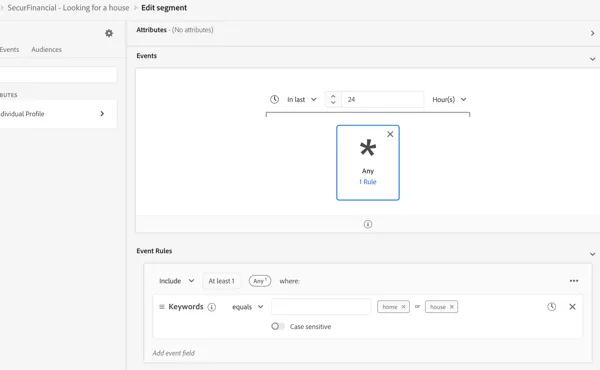Click the clock icon beside In last
600x370 pixels.
(274, 99)
